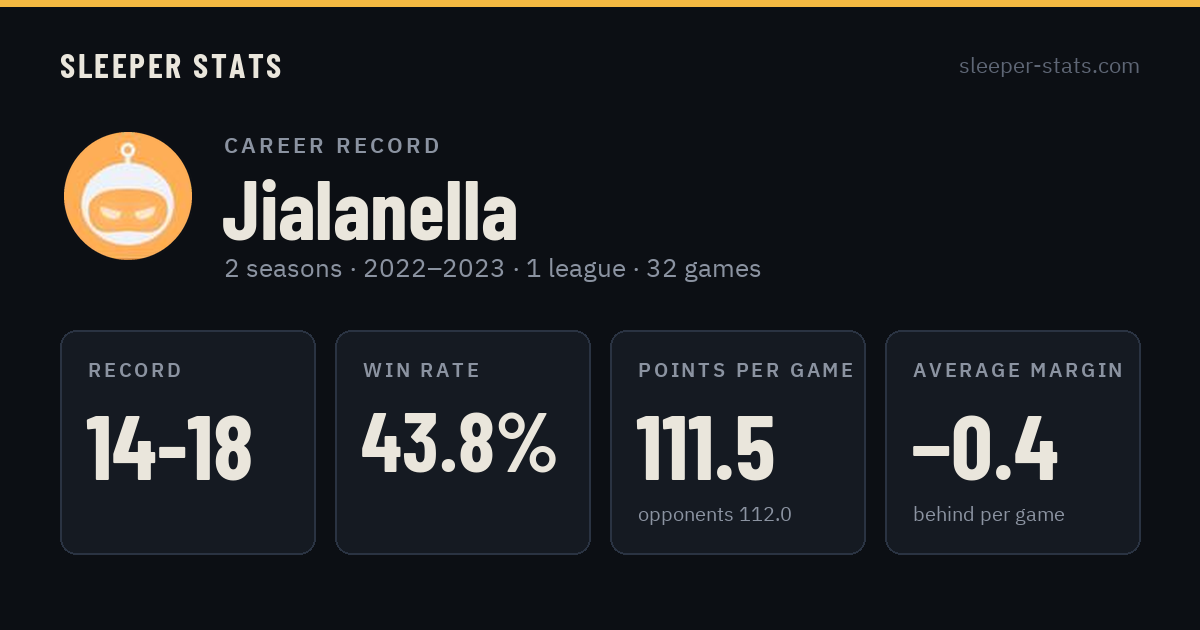Click the seasons and games summary line
The height and width of the screenshot is (630, 1200).
[x=493, y=269]
